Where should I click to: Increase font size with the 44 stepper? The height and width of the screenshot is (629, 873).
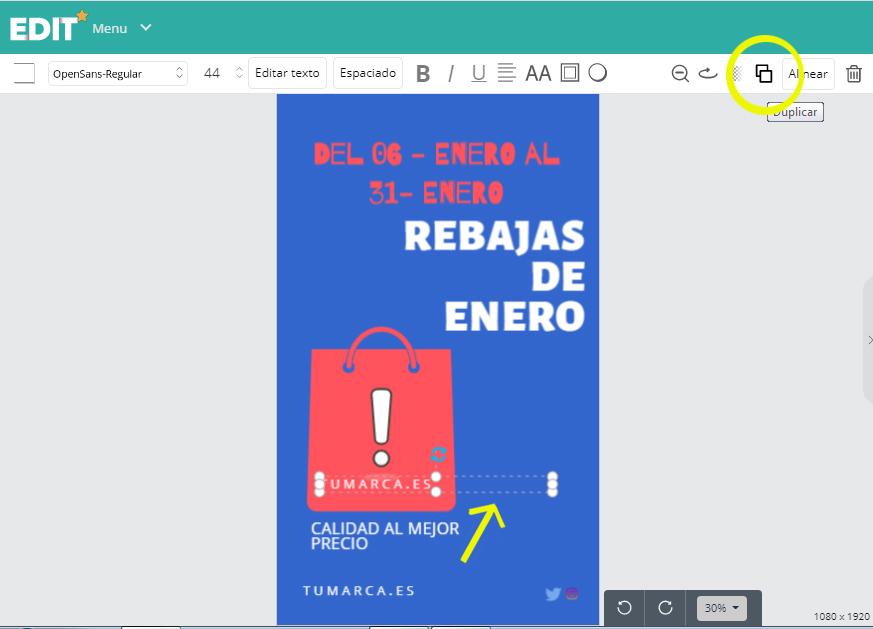point(237,67)
